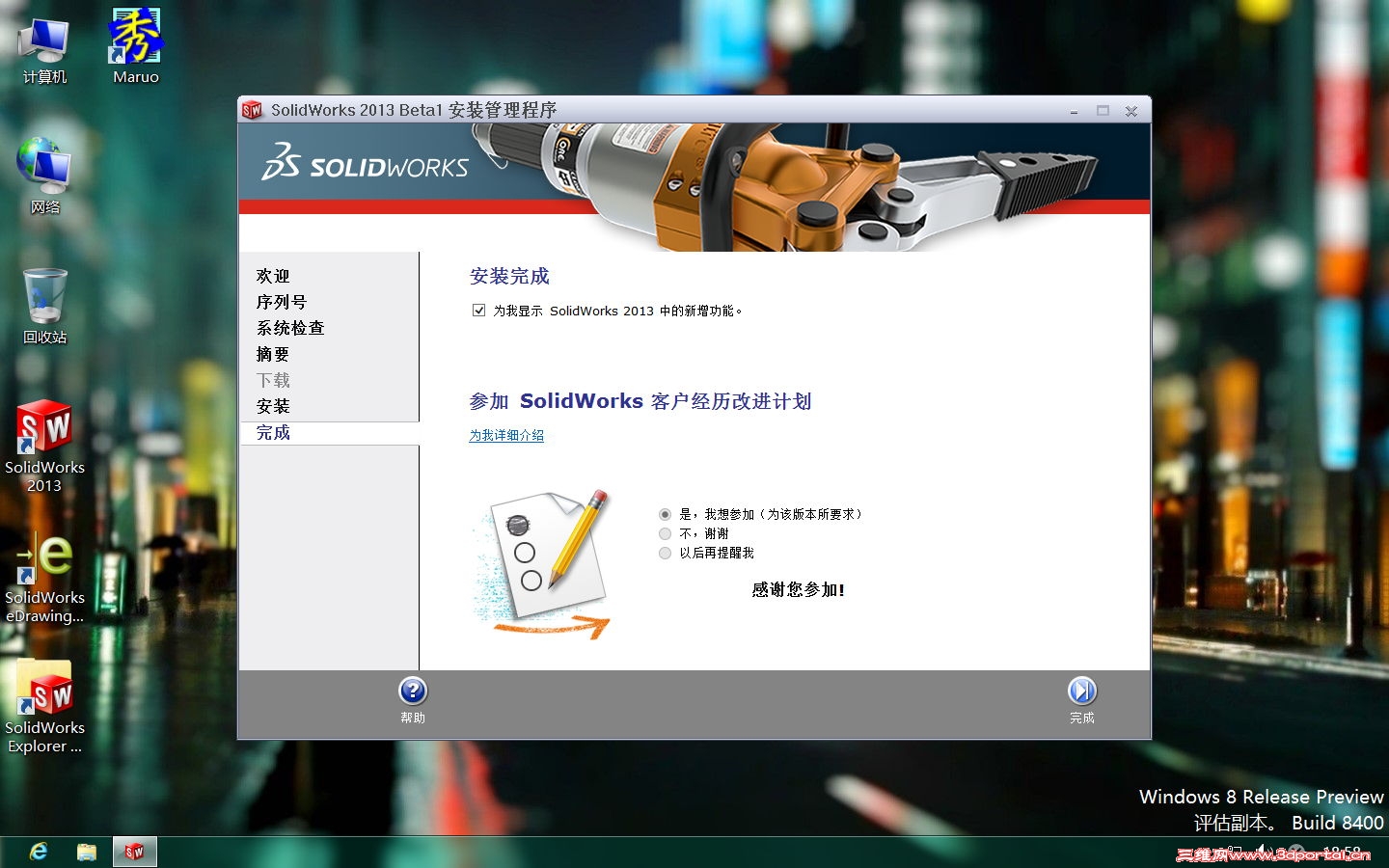Open the 网络 desktop icon
This screenshot has height=868, width=1389.
44,176
